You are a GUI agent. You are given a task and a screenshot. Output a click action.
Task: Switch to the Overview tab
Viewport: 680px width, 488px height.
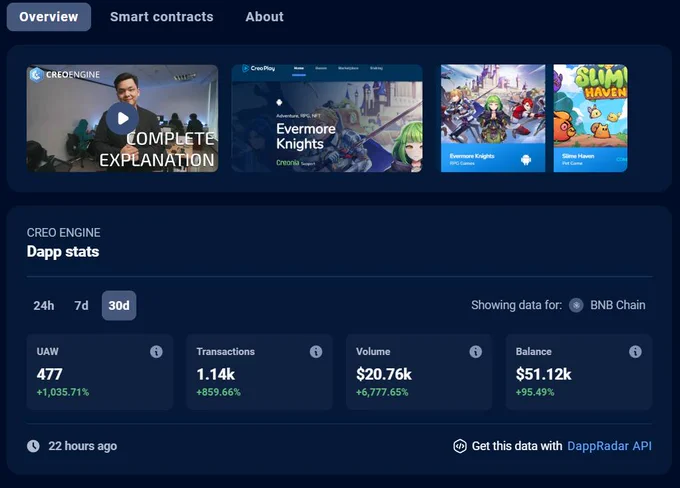49,17
